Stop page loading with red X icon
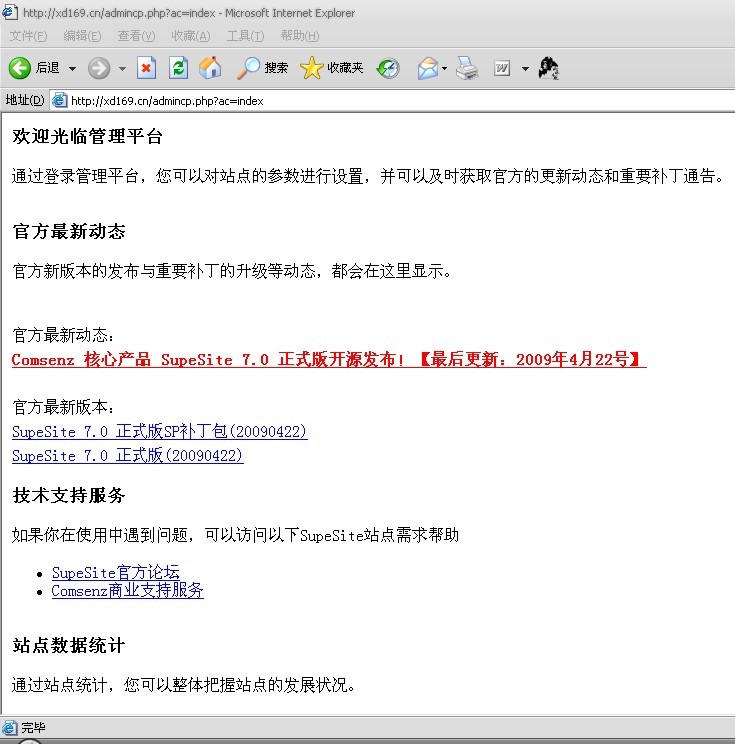 pyautogui.click(x=146, y=68)
